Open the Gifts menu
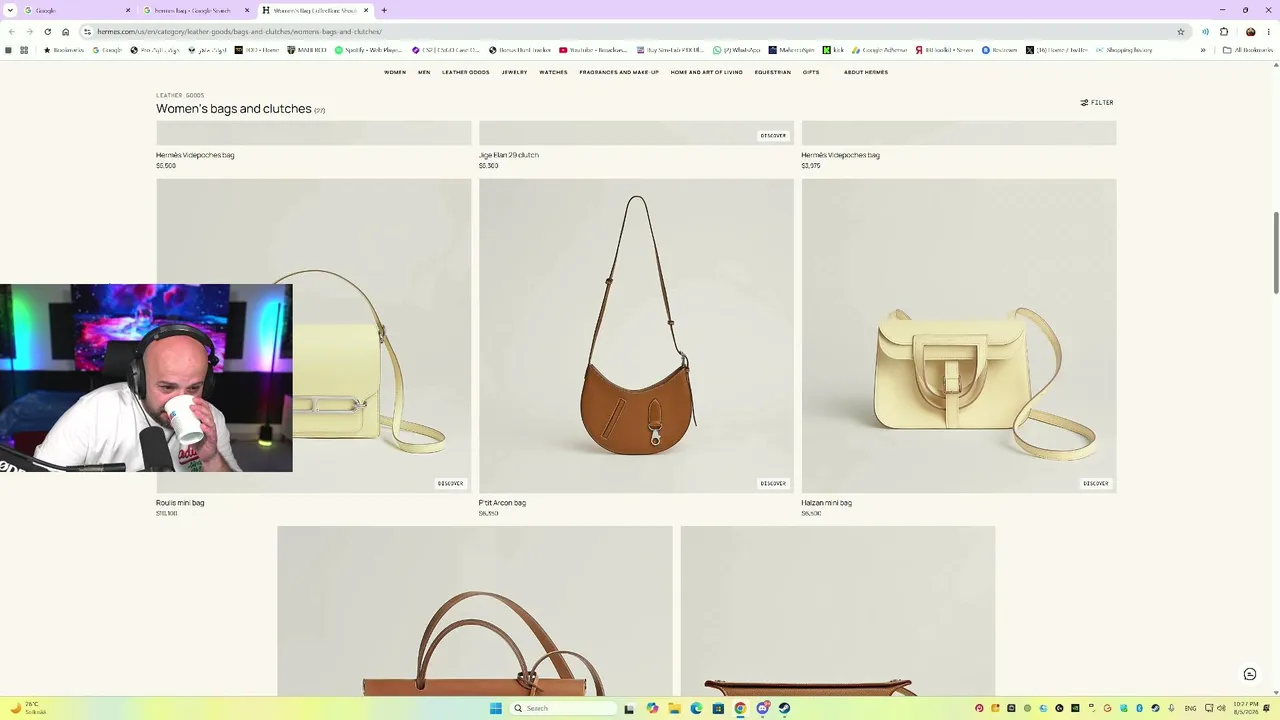This screenshot has width=1280, height=720. pyautogui.click(x=811, y=72)
